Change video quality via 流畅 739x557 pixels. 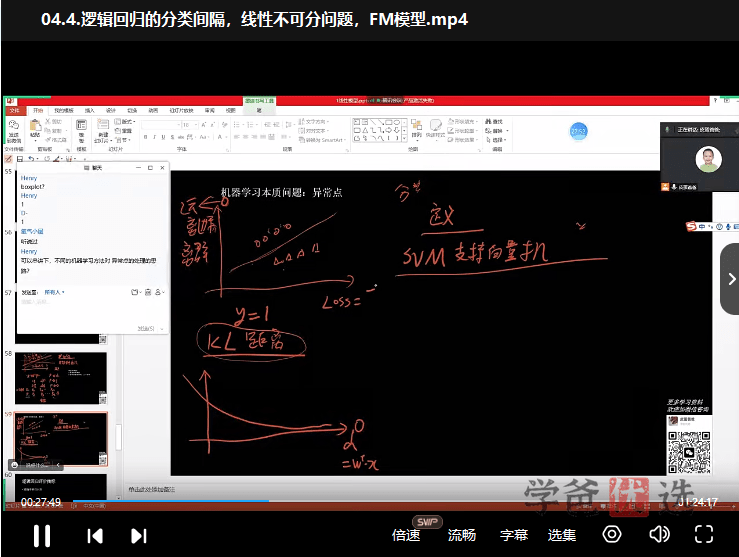pyautogui.click(x=461, y=535)
